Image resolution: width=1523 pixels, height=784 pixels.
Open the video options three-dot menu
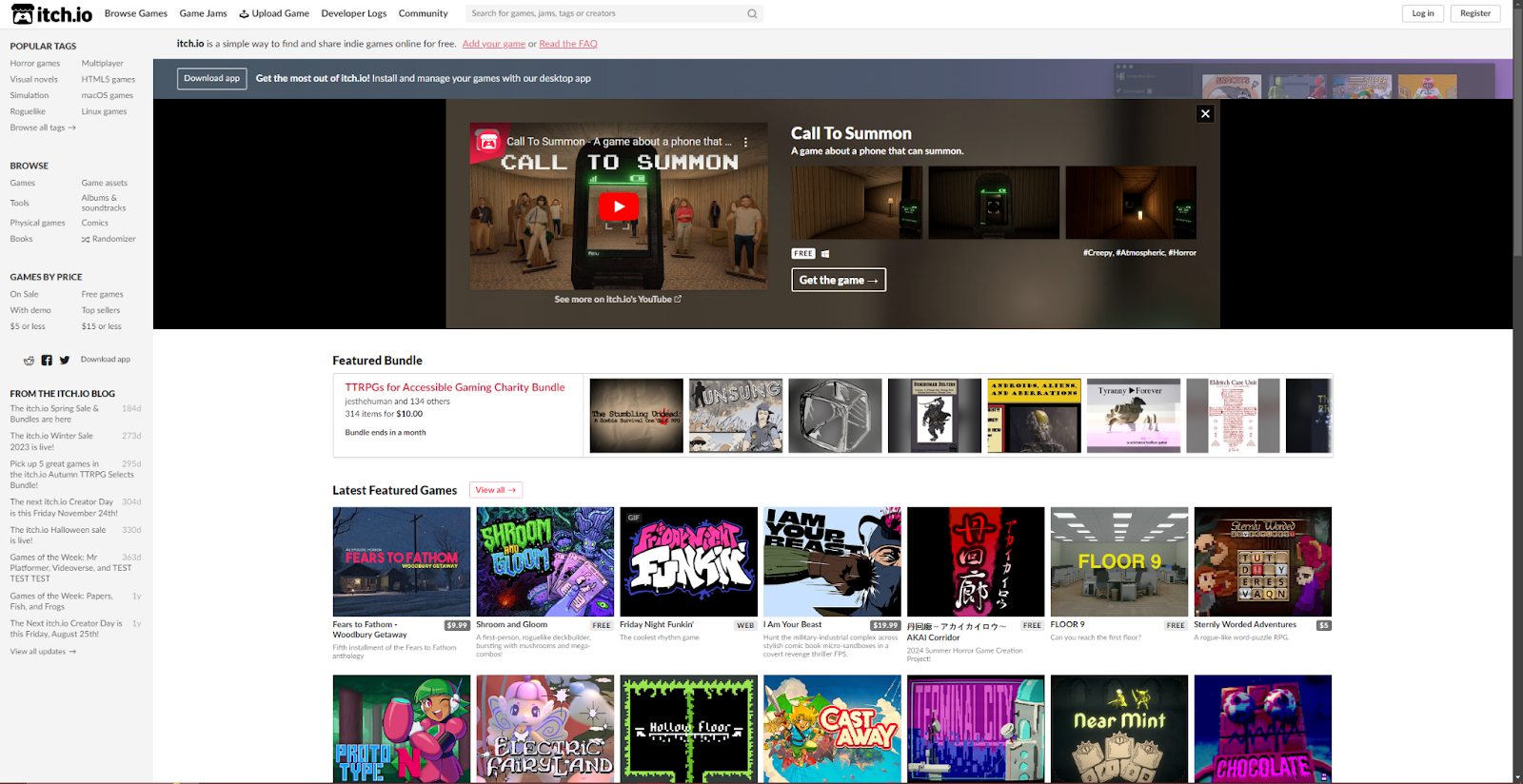(x=745, y=142)
